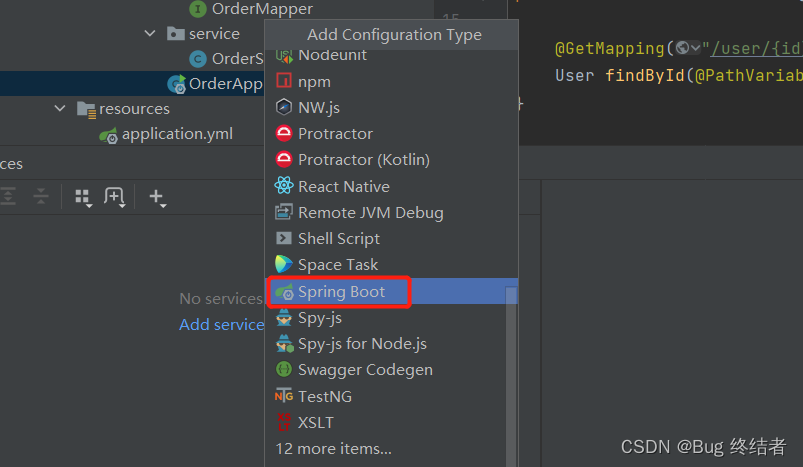Click the TestNG NG icon
This screenshot has height=467, width=803.
(284, 395)
